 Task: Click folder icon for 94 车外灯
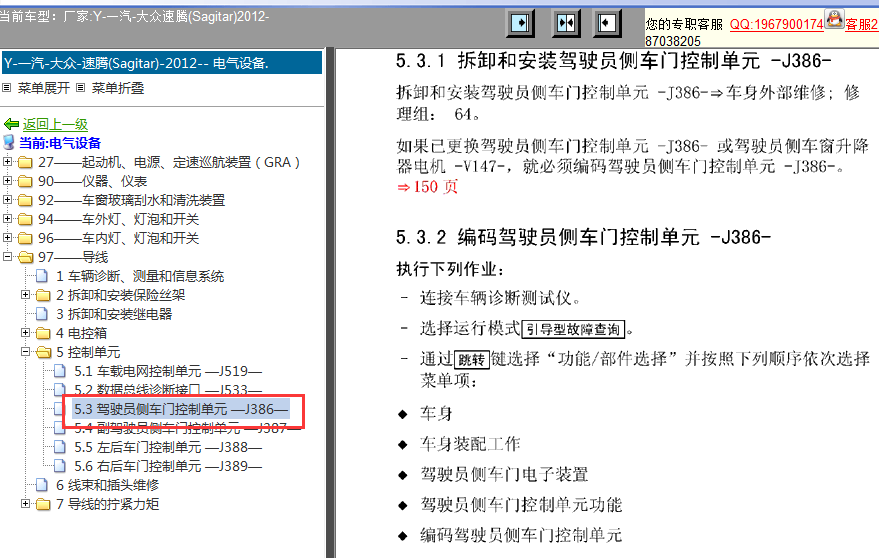(25, 219)
